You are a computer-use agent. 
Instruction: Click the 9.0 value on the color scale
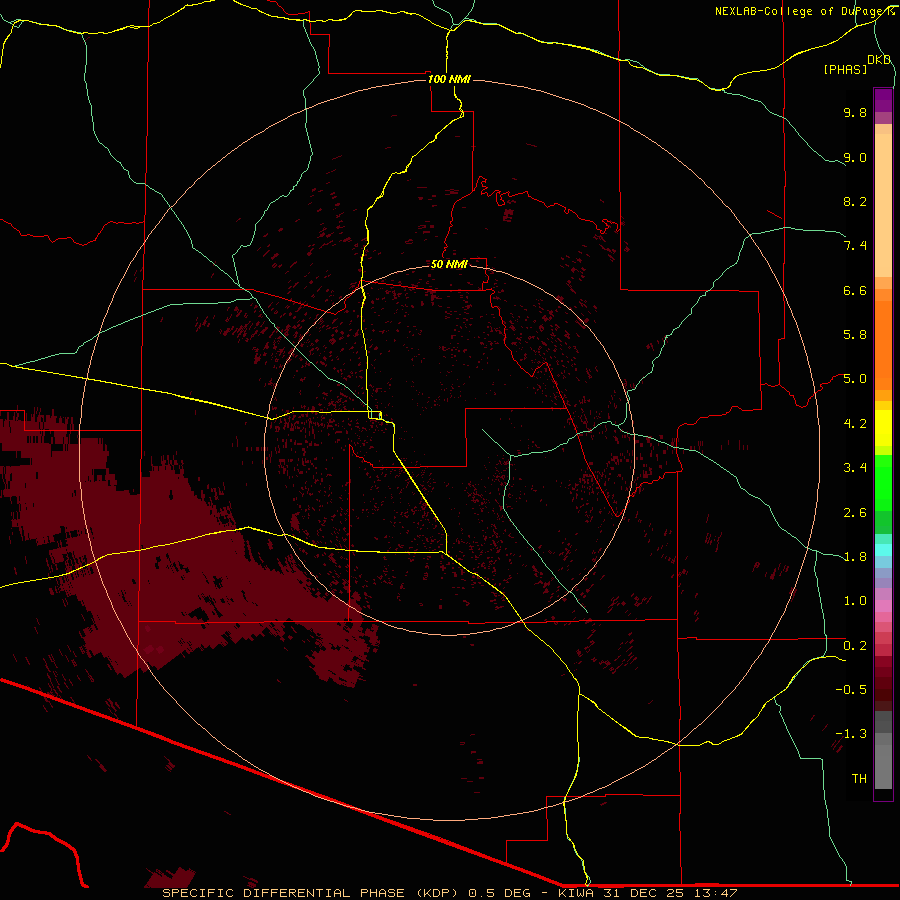pos(855,157)
